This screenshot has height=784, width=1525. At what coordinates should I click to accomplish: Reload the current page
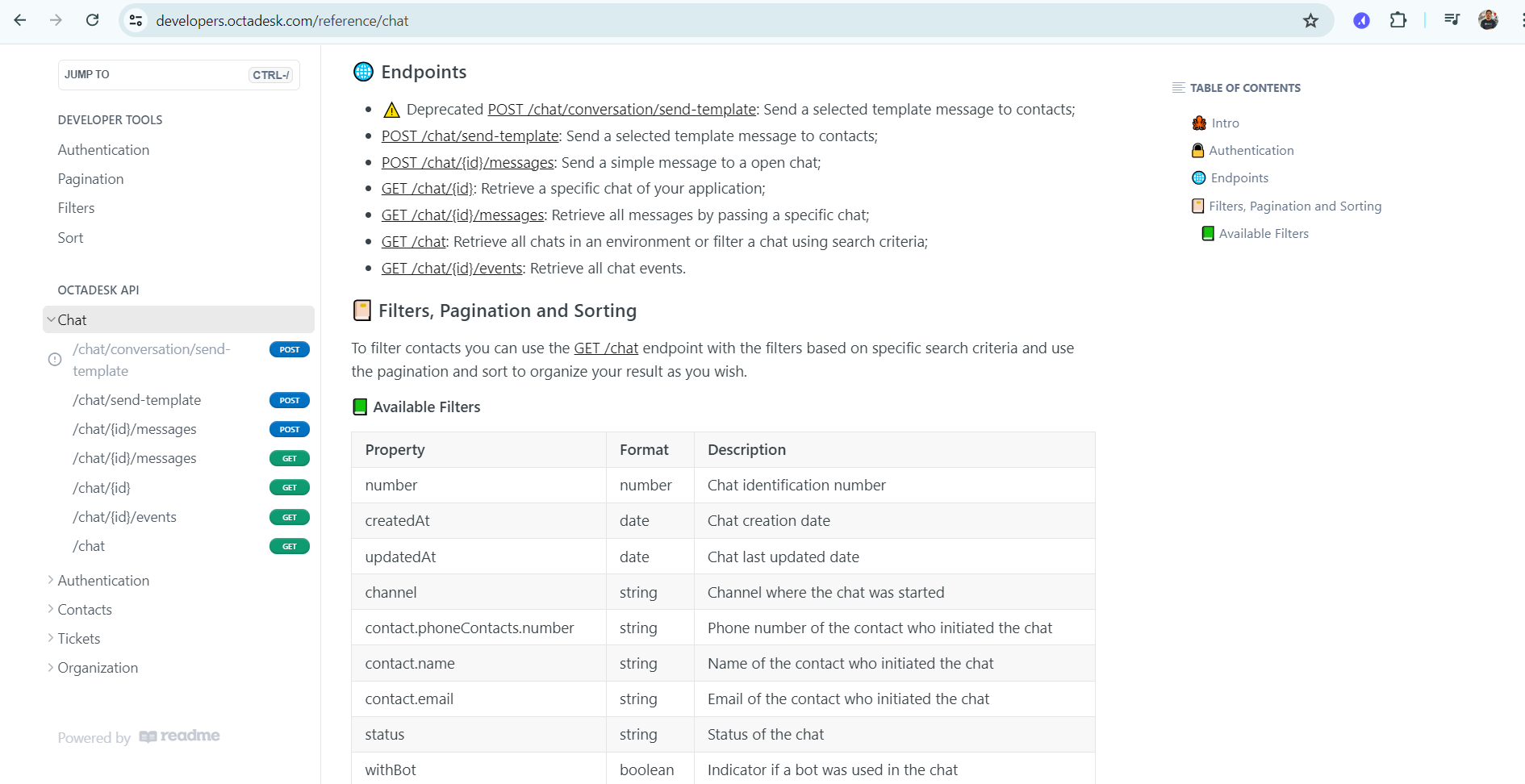[93, 20]
